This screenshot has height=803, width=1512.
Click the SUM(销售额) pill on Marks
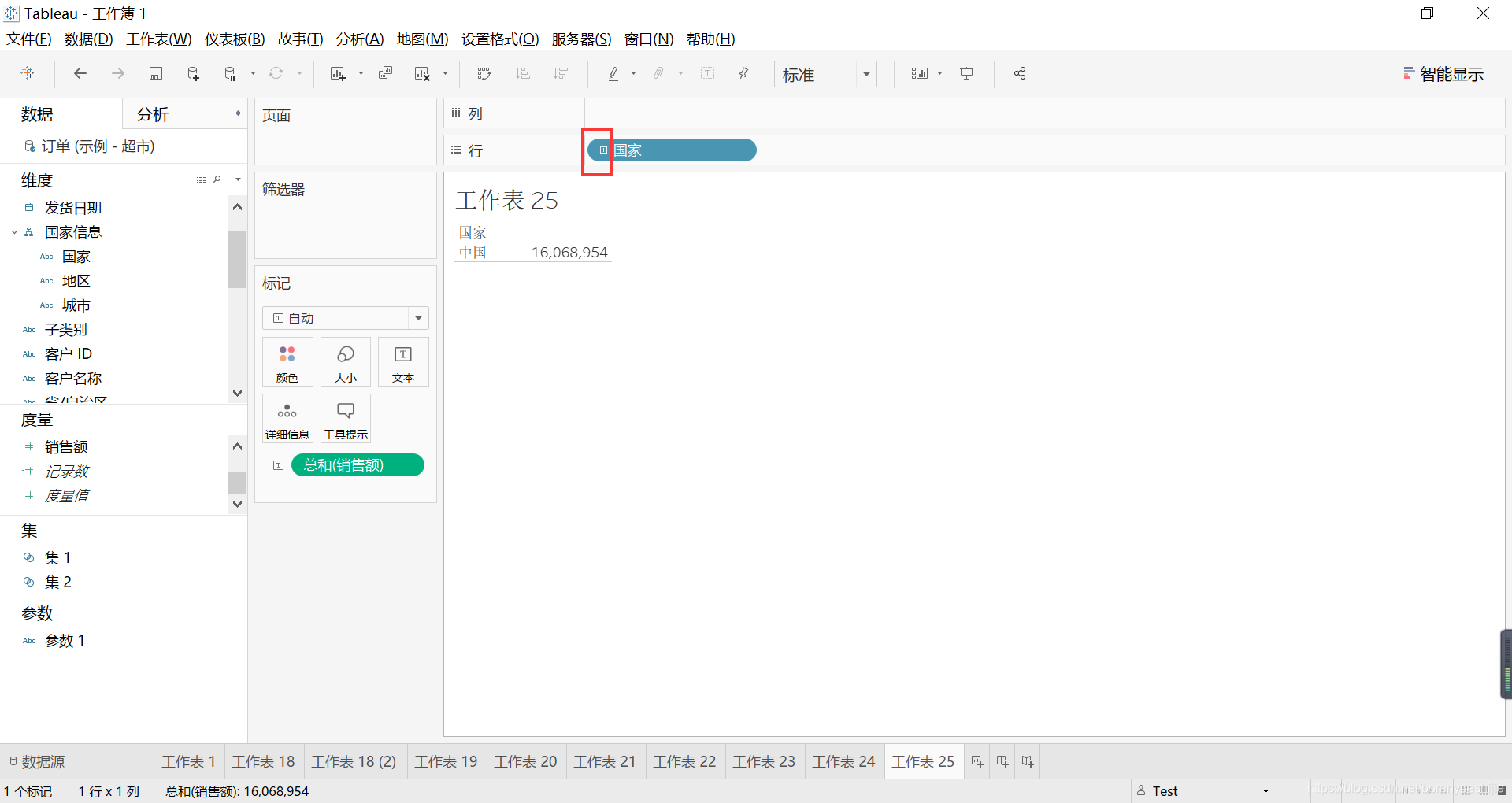point(358,465)
